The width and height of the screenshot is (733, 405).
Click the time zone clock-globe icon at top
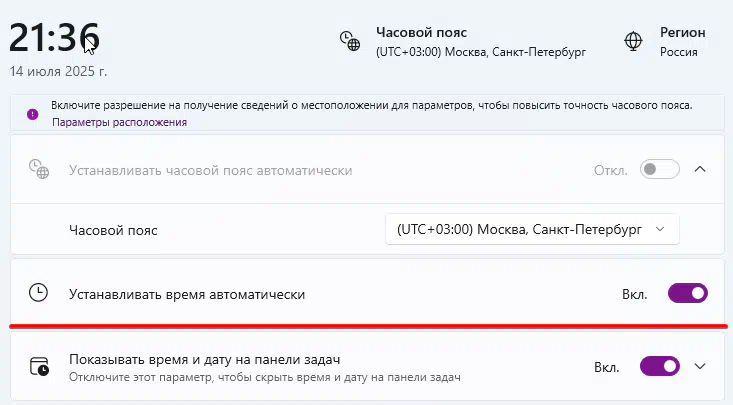(x=350, y=41)
